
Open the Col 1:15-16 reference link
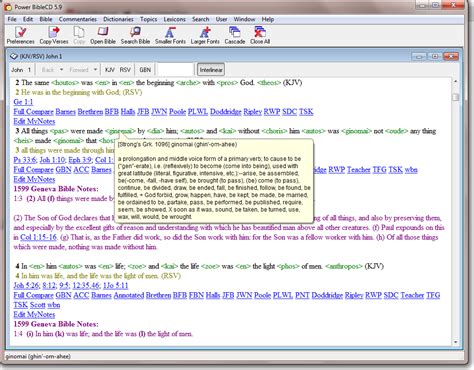39,237
